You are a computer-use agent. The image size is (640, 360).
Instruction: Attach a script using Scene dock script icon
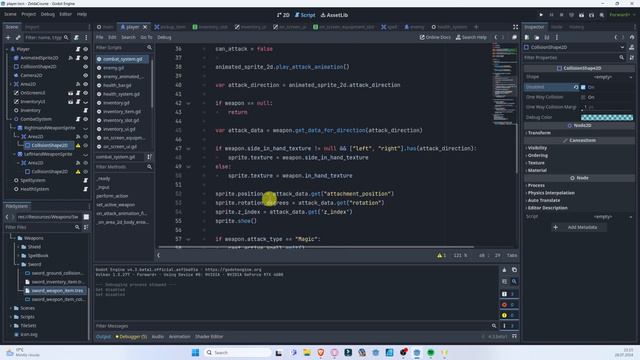coord(76,38)
